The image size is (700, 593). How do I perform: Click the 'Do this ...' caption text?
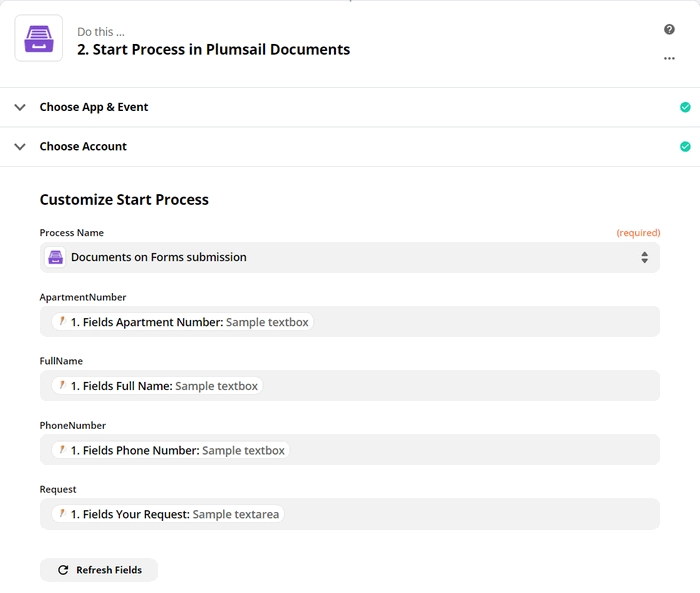[x=101, y=32]
